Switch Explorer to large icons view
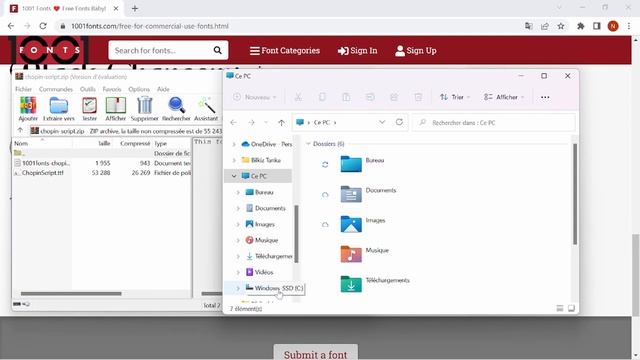The image size is (640, 360). coord(571,308)
